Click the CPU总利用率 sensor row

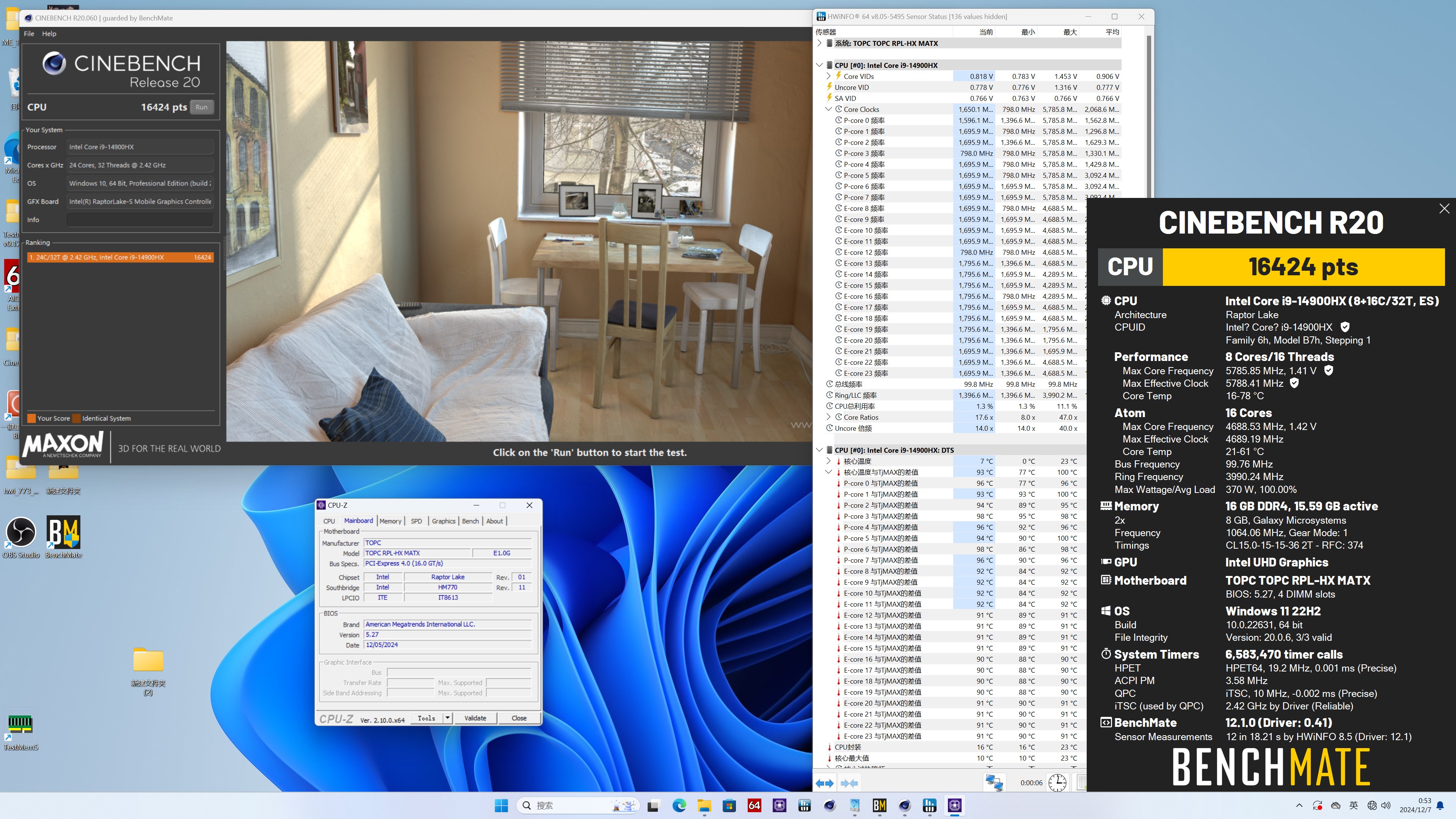(949, 406)
